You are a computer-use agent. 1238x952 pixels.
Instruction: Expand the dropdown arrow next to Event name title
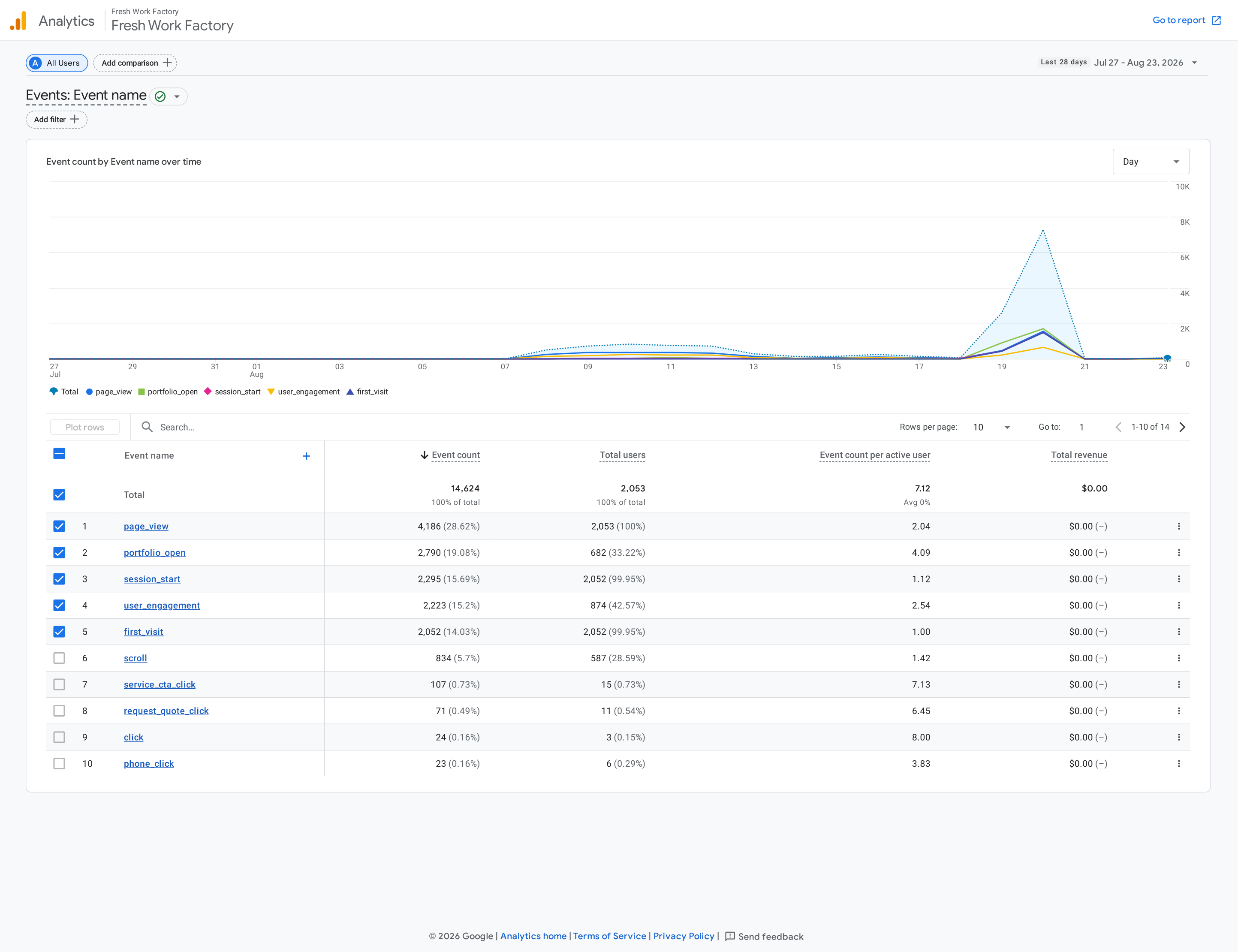(x=177, y=96)
